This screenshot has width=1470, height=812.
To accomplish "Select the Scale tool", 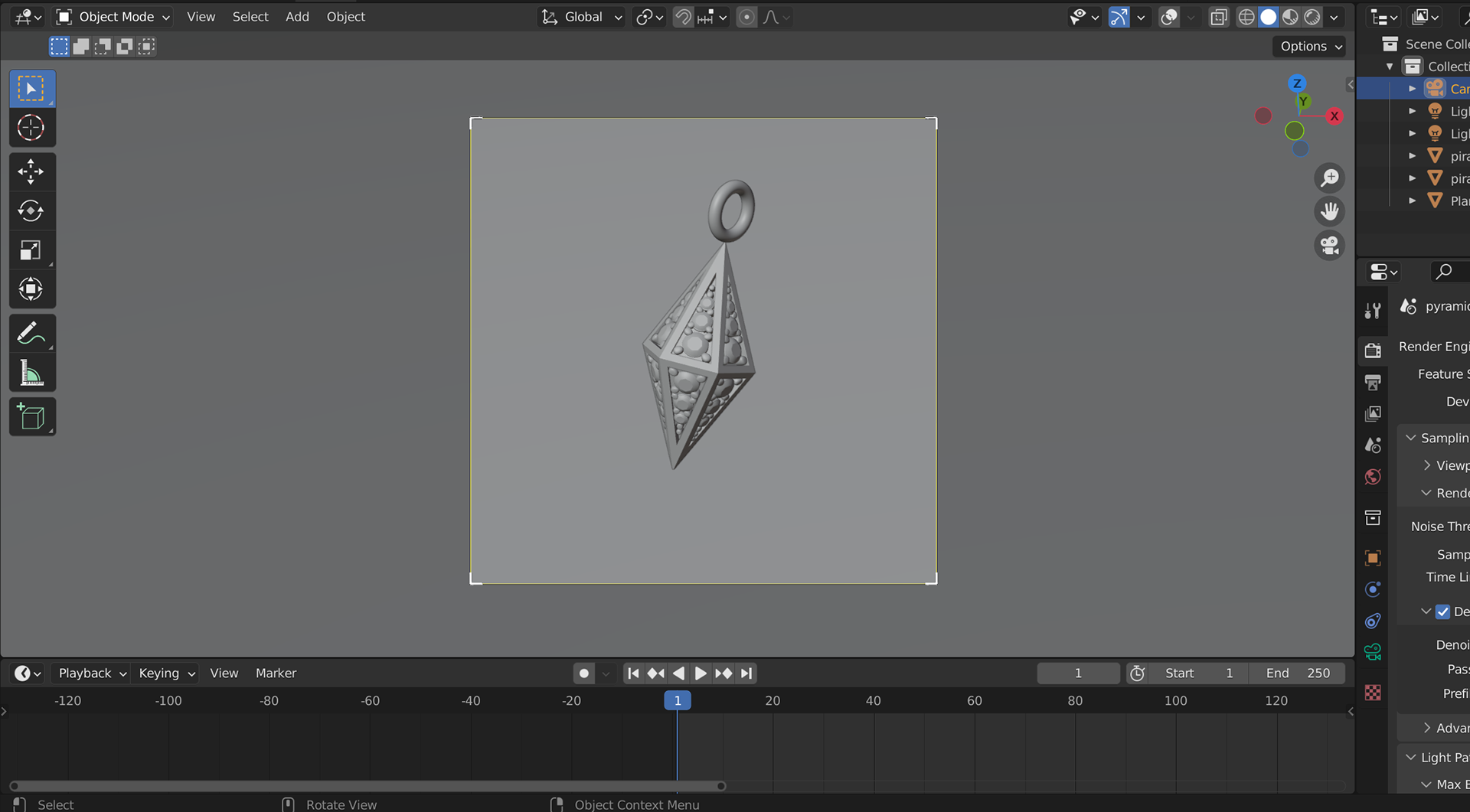I will pos(31,250).
